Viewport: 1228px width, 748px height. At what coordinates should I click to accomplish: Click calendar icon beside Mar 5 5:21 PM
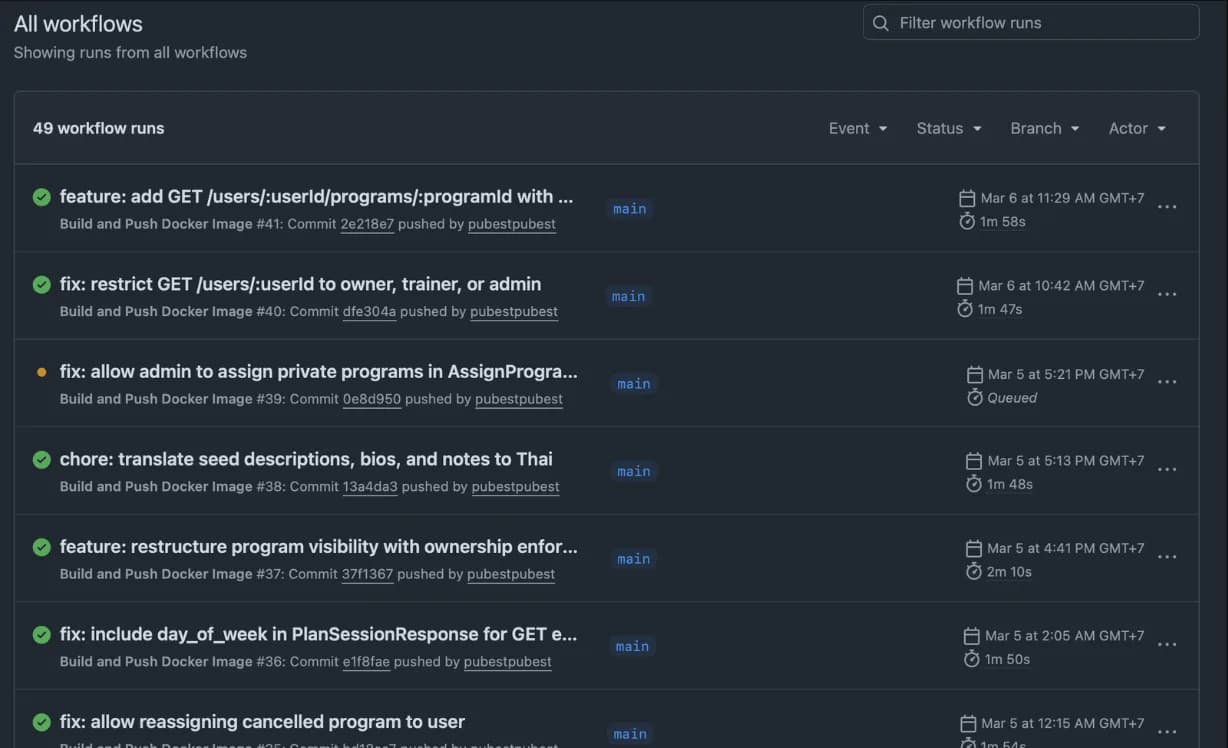(975, 374)
